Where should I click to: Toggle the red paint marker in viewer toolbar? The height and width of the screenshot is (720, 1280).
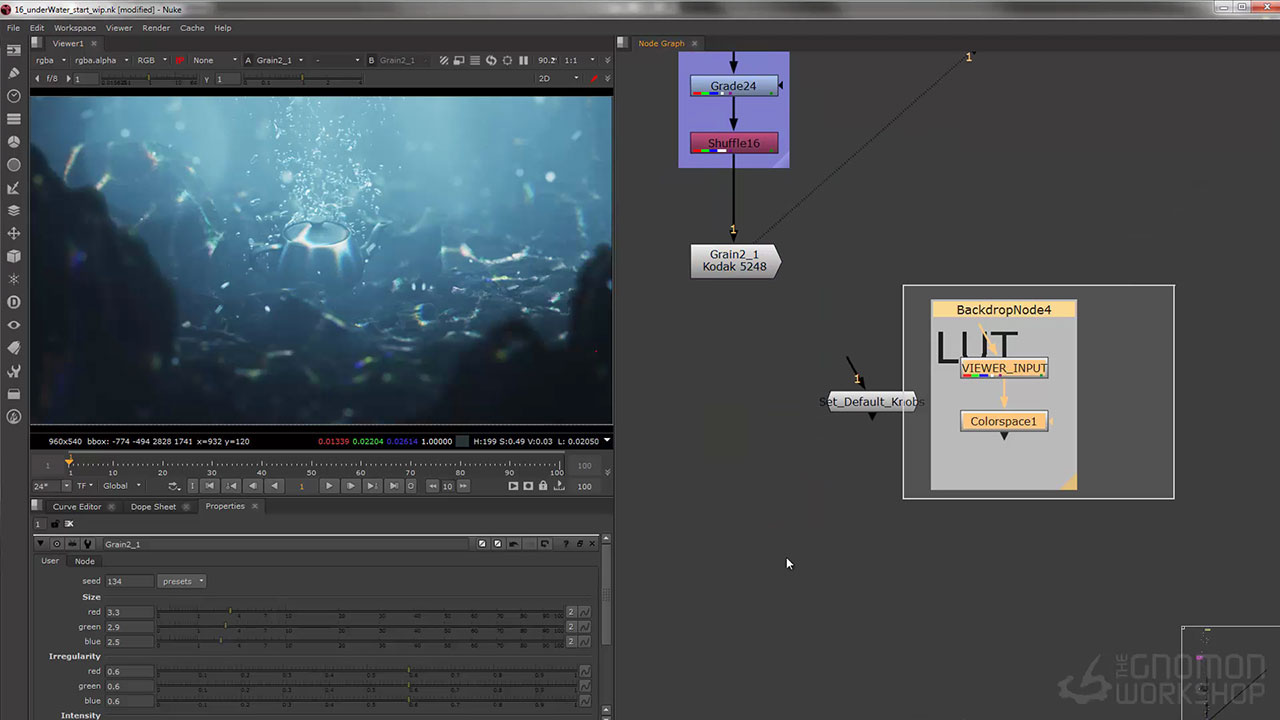click(593, 78)
